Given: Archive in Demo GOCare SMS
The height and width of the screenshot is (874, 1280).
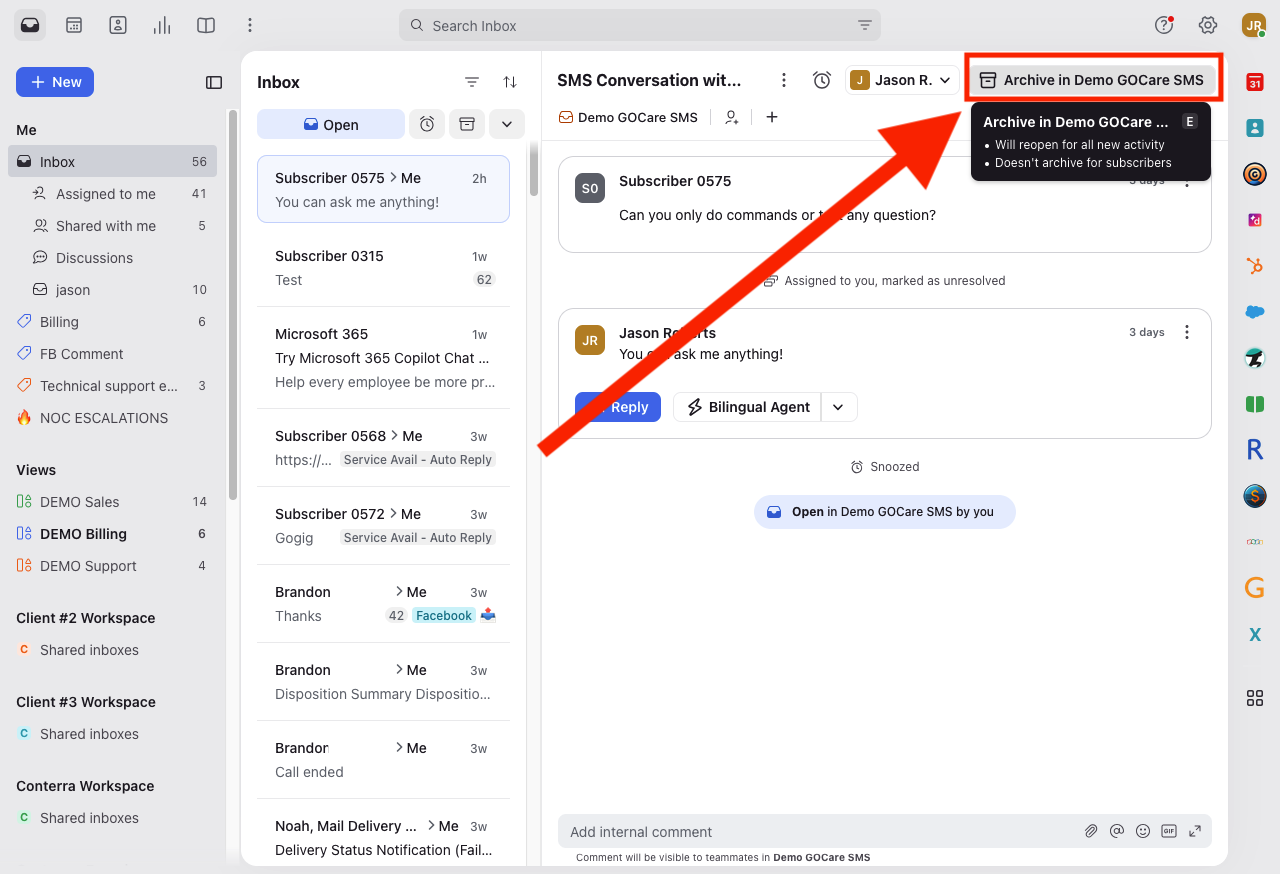Looking at the screenshot, I should point(1092,80).
